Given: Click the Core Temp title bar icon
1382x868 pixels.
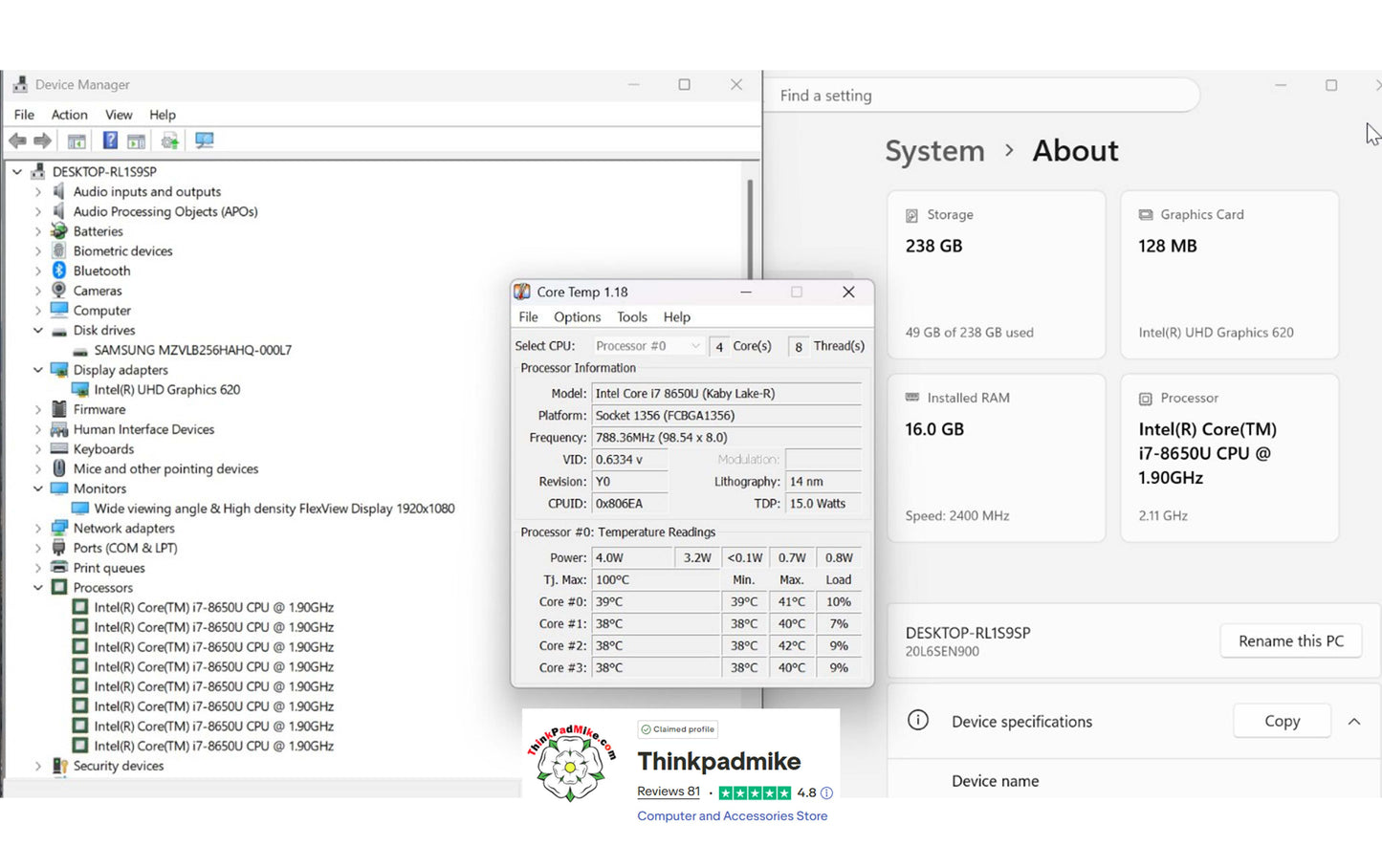Looking at the screenshot, I should coord(522,292).
